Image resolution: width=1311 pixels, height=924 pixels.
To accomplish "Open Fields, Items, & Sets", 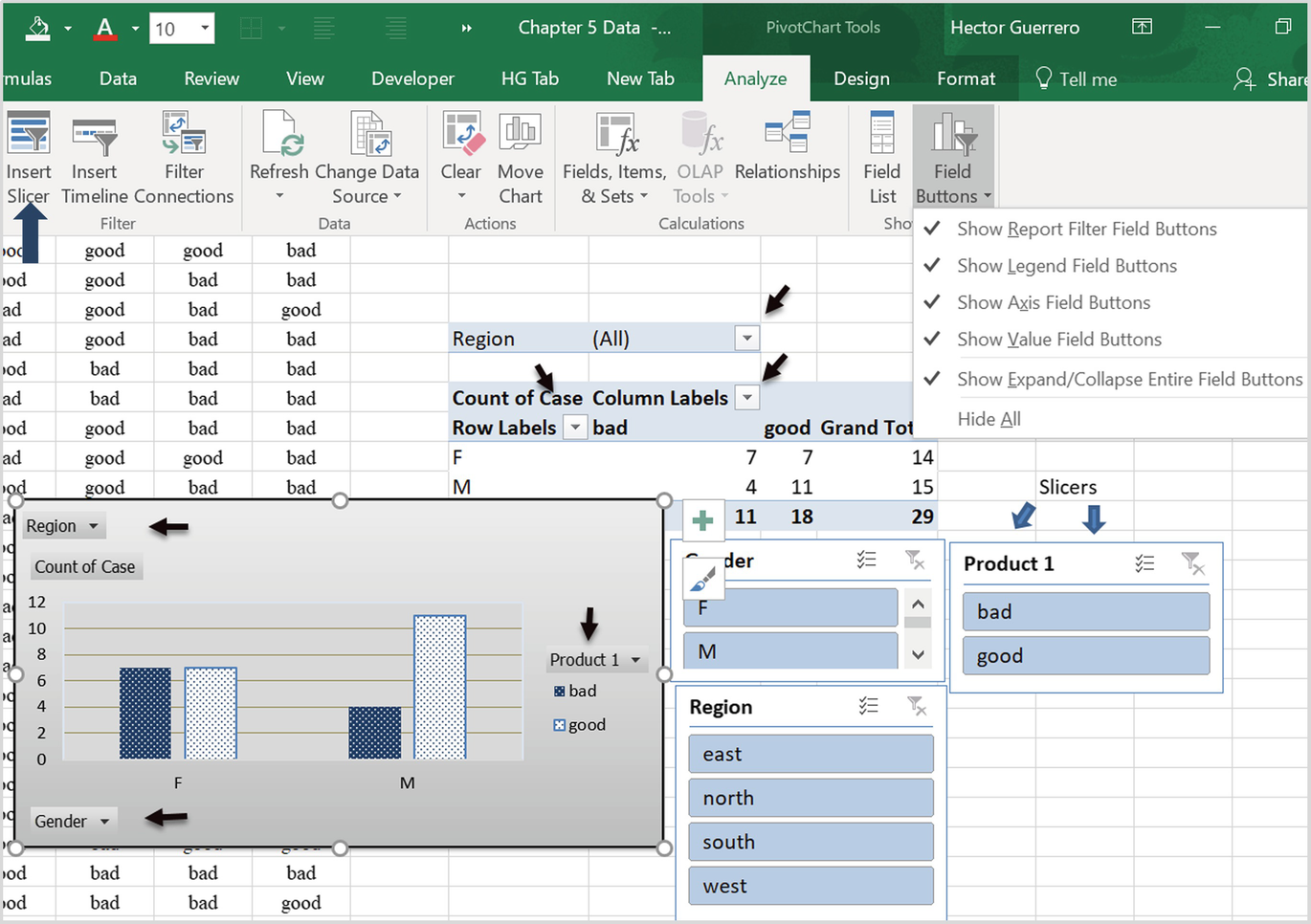I will coord(613,158).
